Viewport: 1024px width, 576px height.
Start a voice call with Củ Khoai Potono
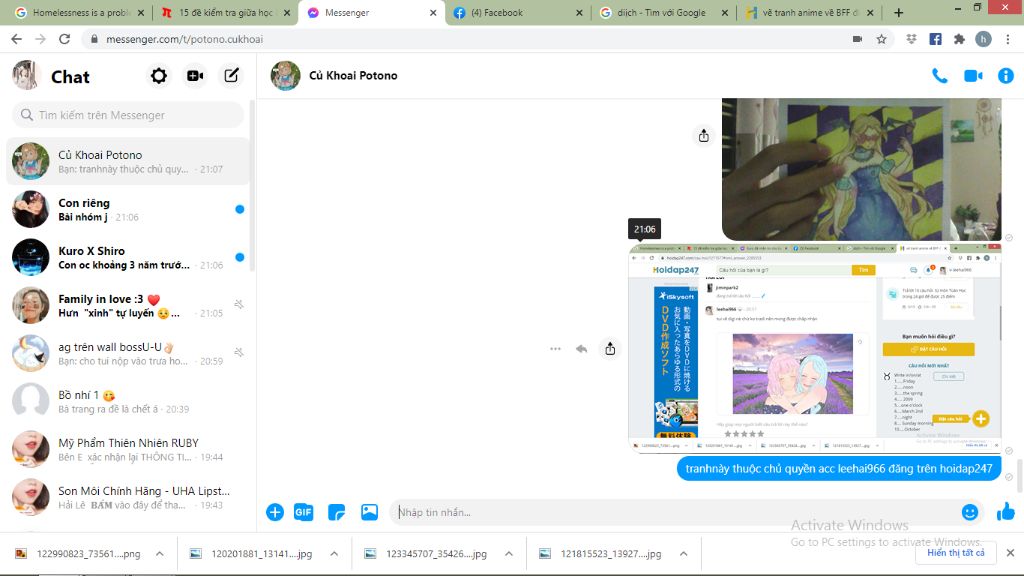tap(940, 76)
